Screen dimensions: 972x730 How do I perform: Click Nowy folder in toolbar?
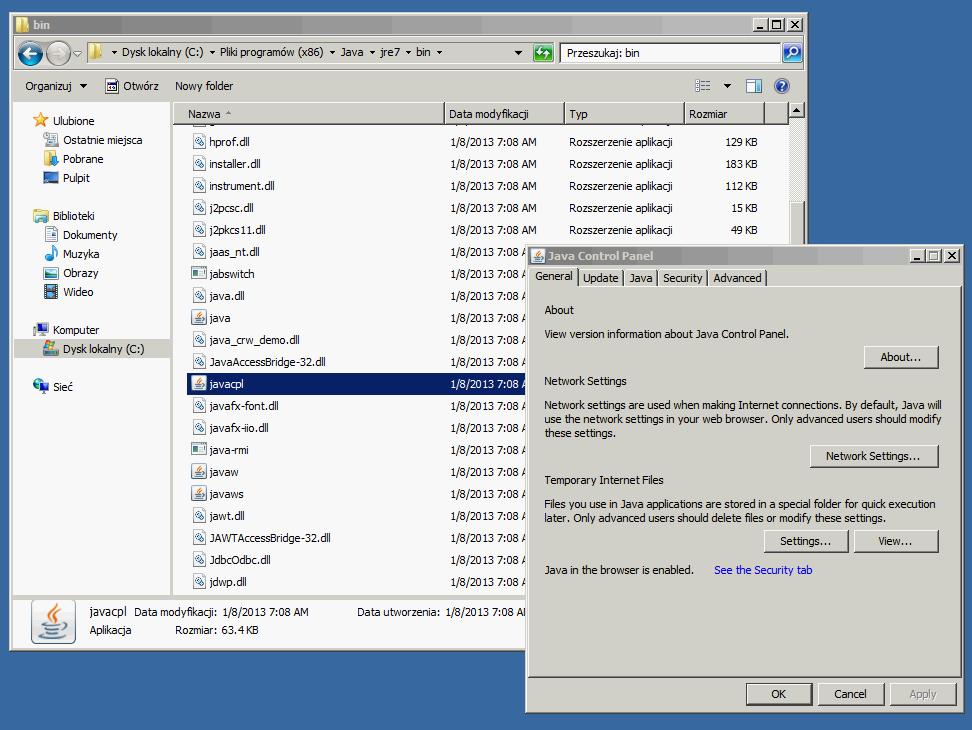point(204,86)
